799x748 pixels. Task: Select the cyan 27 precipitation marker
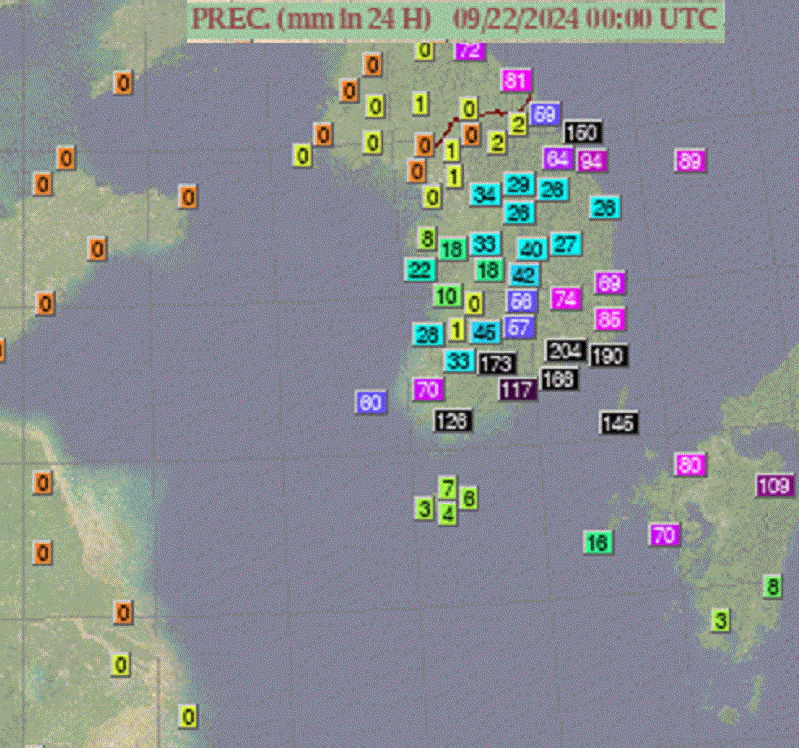(565, 244)
